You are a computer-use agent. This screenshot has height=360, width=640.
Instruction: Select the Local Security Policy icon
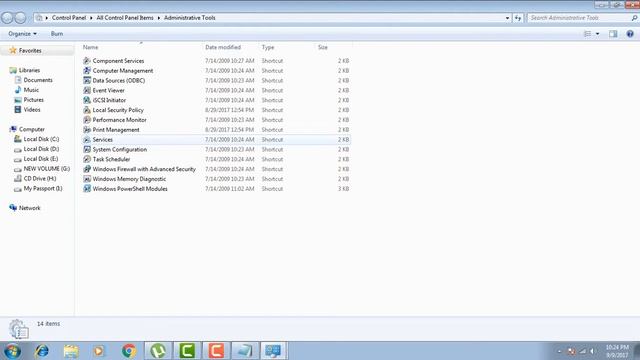click(87, 110)
